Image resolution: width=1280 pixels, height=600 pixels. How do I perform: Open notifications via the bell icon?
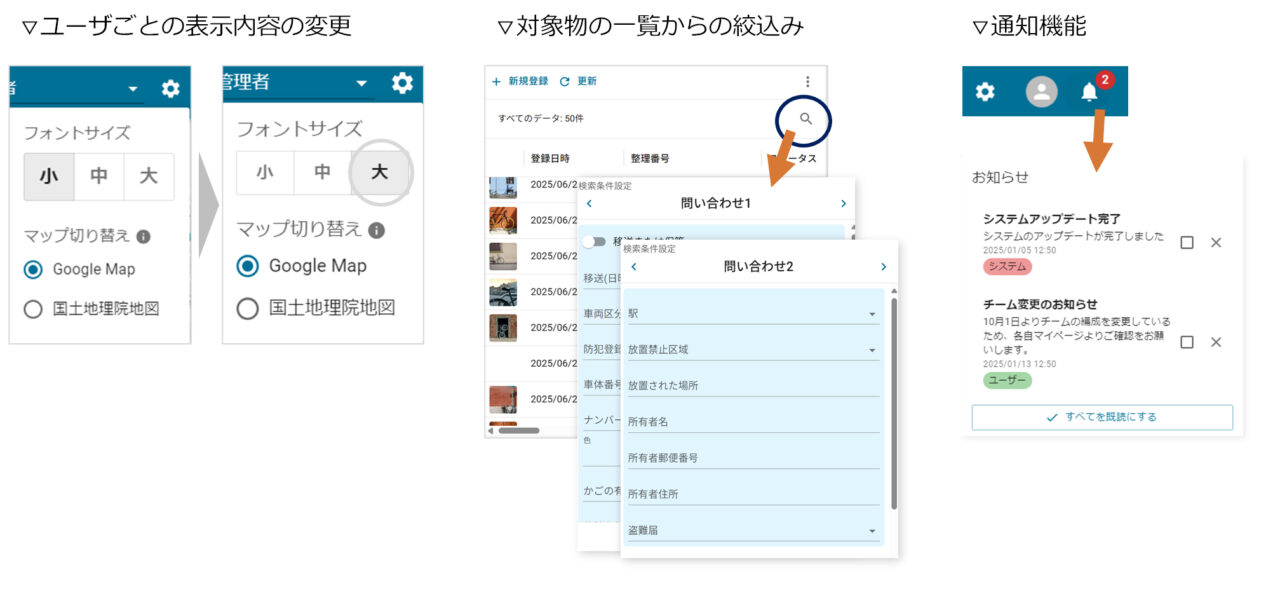click(1089, 92)
